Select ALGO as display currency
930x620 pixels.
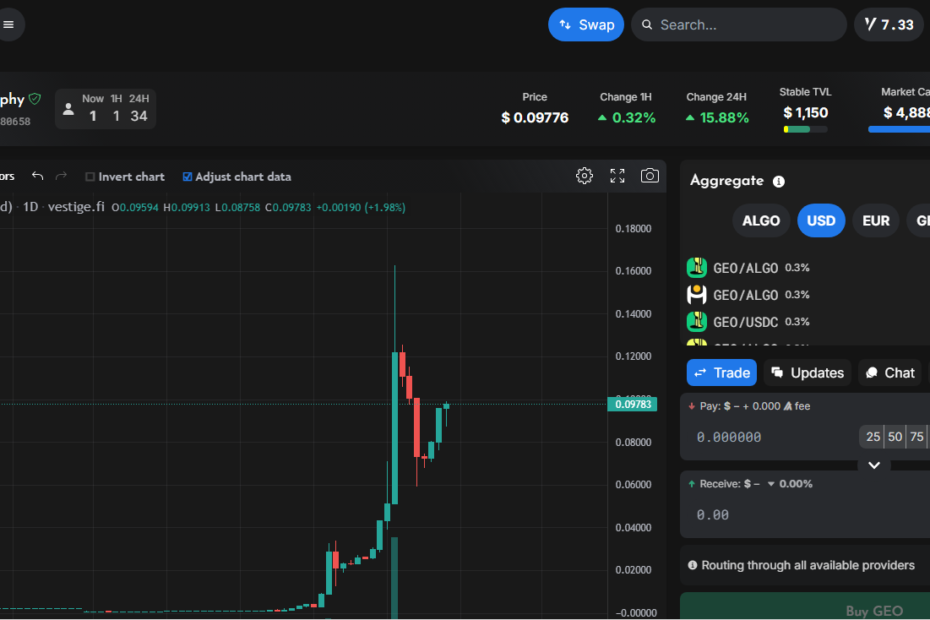(x=761, y=221)
